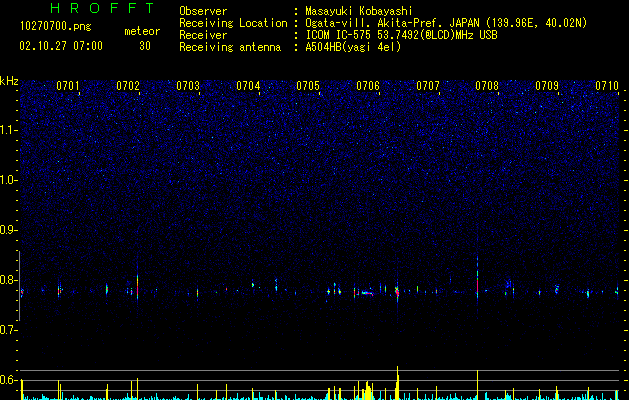Click the tallest yellow power spike near 0706
The height and width of the screenshot is (400, 629).
point(398,382)
